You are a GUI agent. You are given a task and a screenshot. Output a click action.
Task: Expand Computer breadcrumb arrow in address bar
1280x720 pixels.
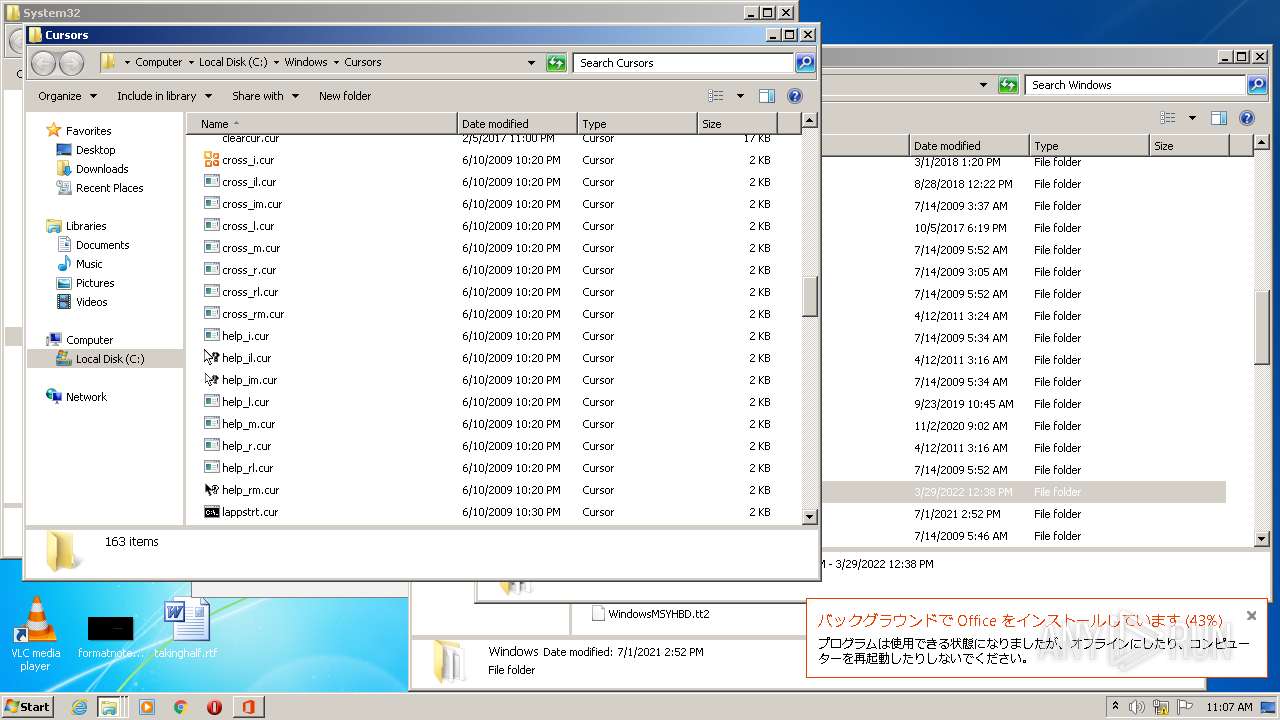pos(190,62)
